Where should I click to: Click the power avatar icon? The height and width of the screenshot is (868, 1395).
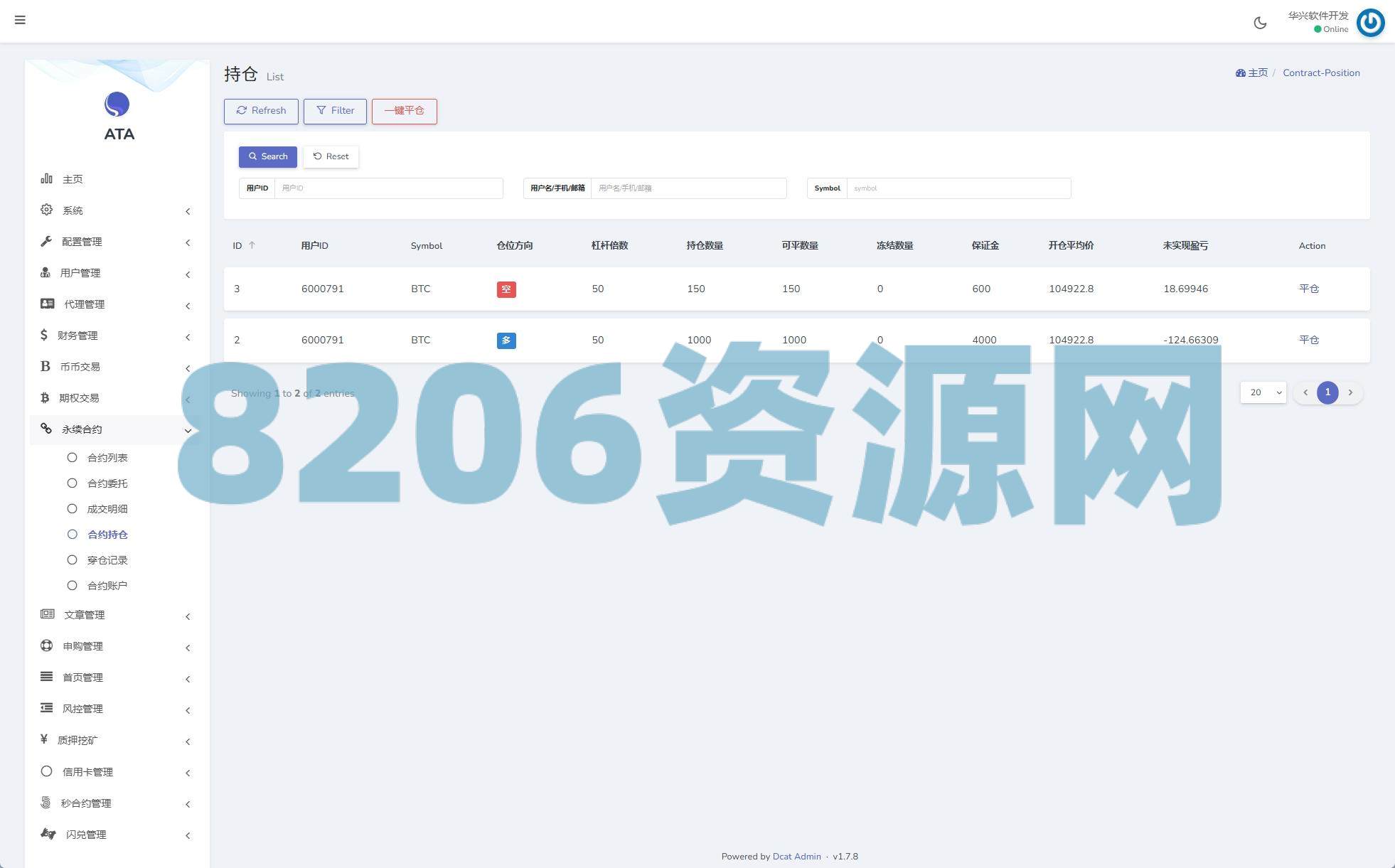click(1370, 23)
